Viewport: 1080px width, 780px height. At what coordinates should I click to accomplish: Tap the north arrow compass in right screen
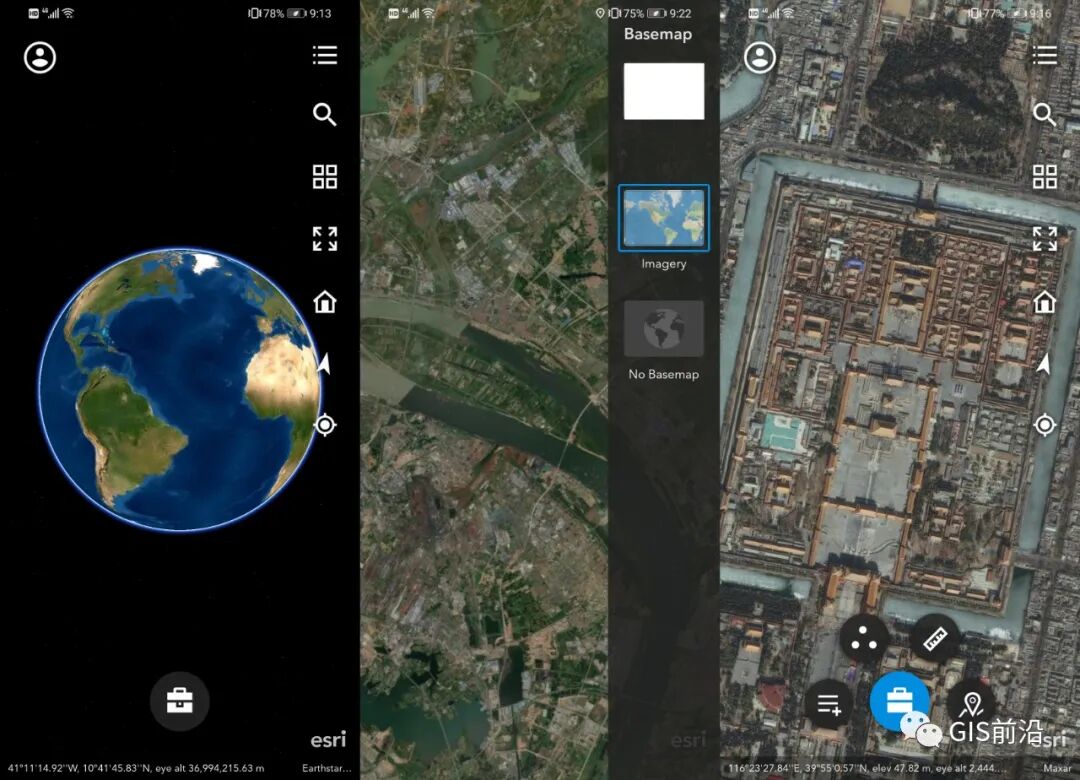click(1043, 363)
